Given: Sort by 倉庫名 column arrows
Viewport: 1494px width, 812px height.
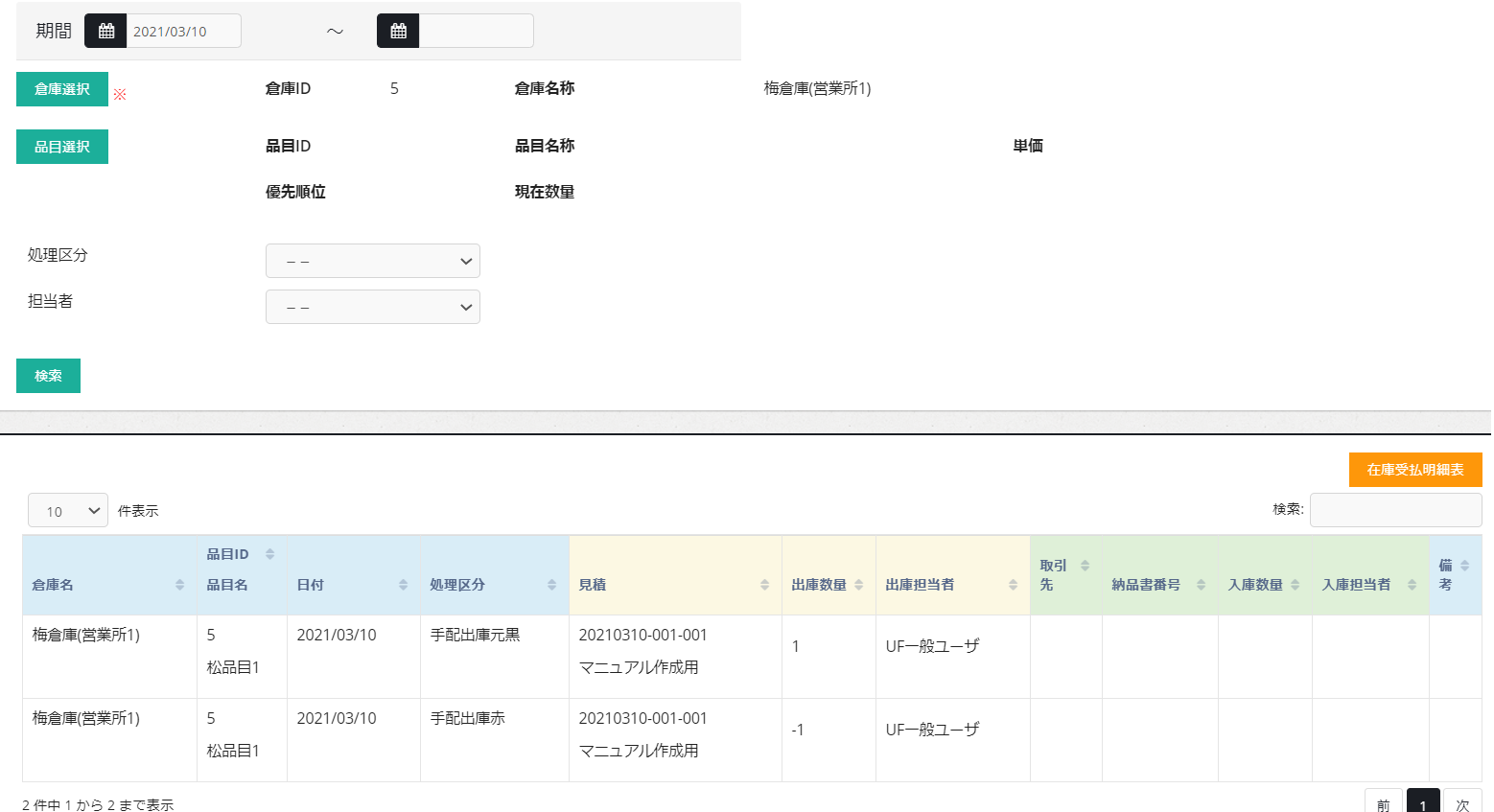Looking at the screenshot, I should [179, 585].
